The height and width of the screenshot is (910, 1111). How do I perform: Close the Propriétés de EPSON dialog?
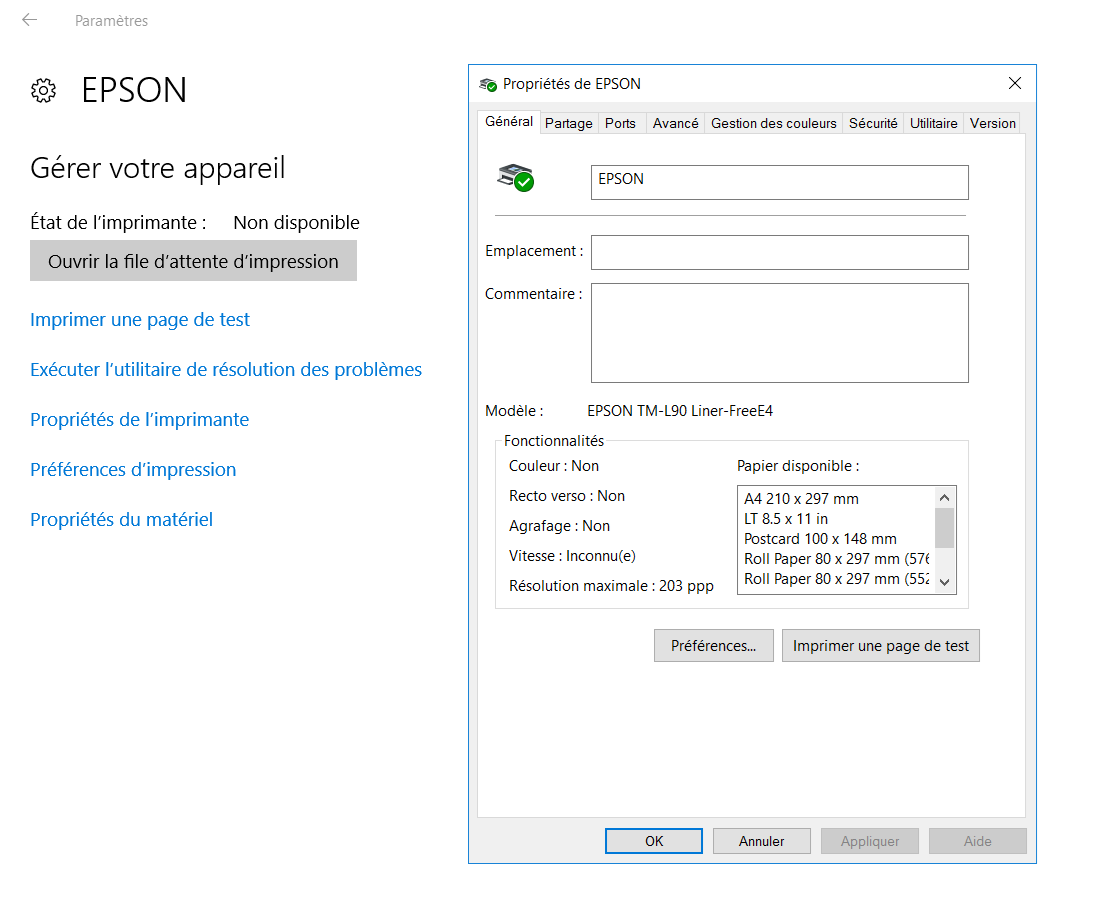[x=1014, y=84]
